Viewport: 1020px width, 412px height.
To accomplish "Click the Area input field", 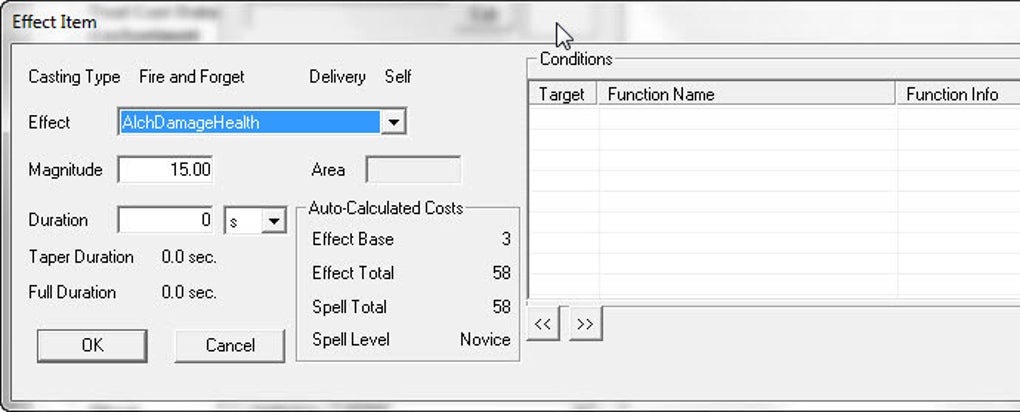I will pos(413,170).
